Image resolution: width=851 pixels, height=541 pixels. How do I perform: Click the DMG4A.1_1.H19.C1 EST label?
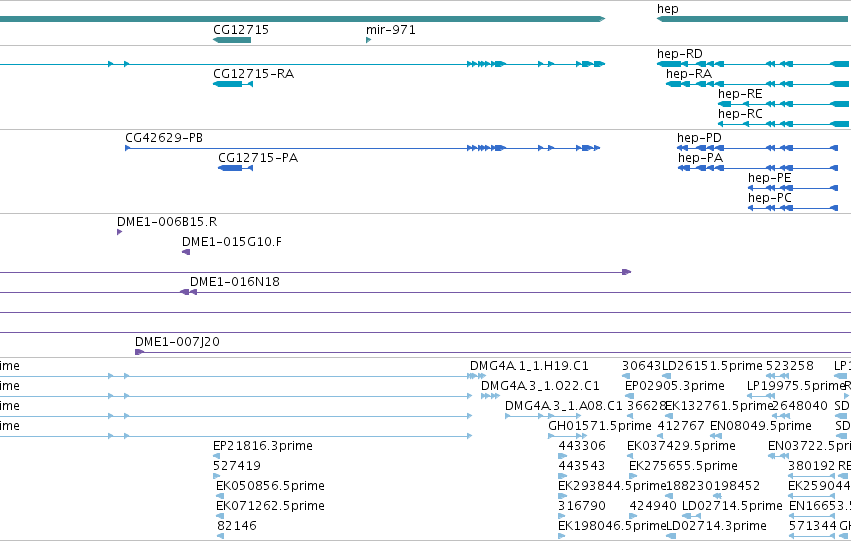click(529, 366)
